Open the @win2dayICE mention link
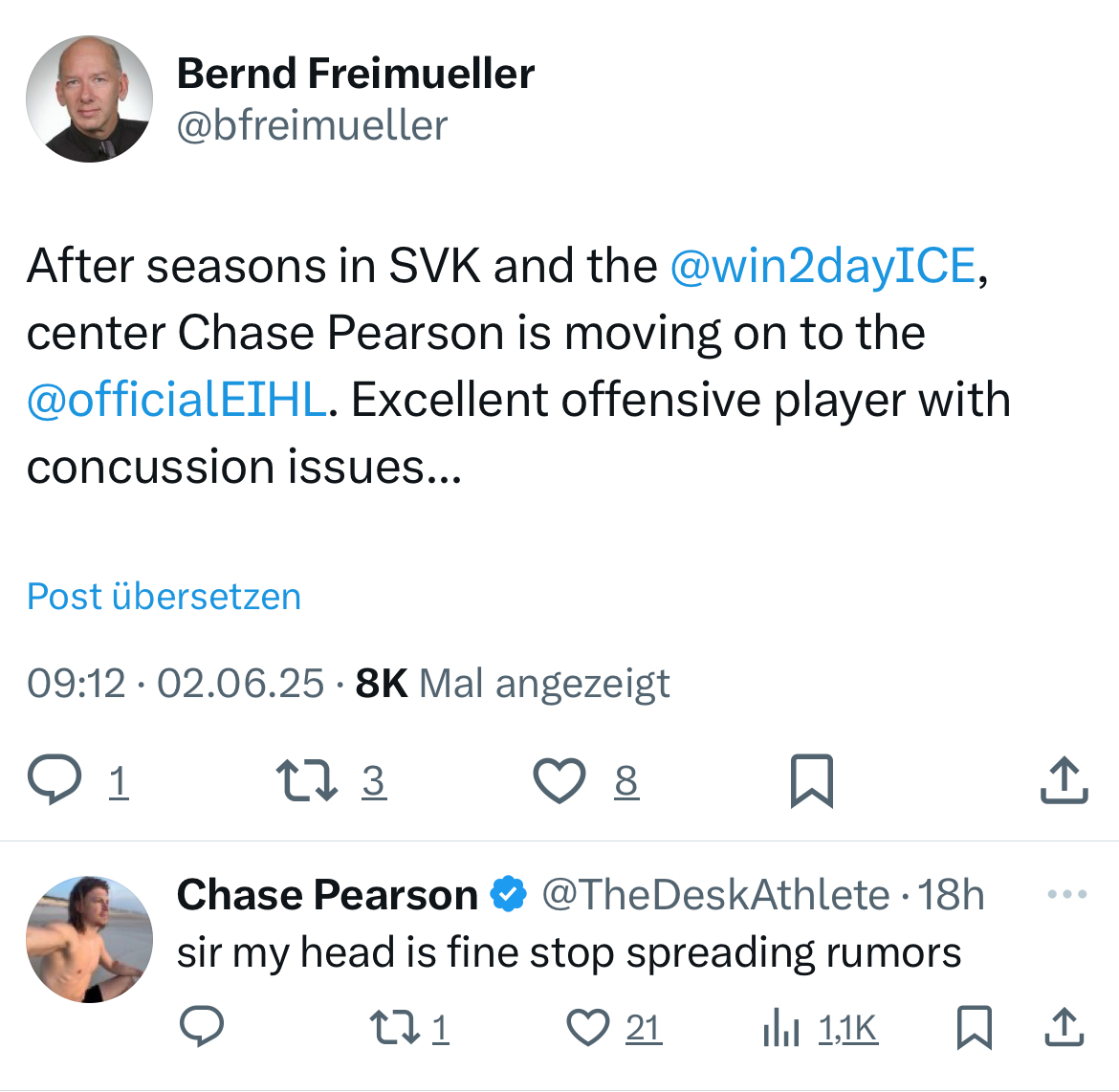 pyautogui.click(x=823, y=266)
